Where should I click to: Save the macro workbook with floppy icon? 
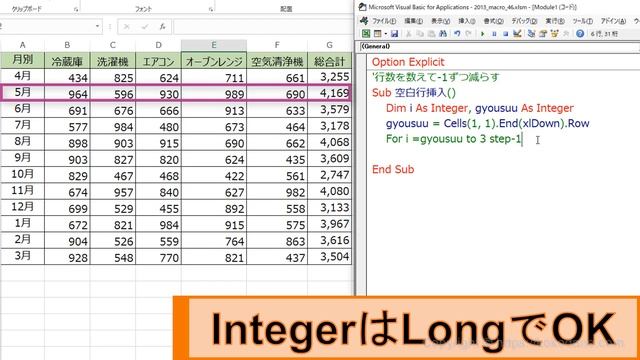tap(394, 33)
